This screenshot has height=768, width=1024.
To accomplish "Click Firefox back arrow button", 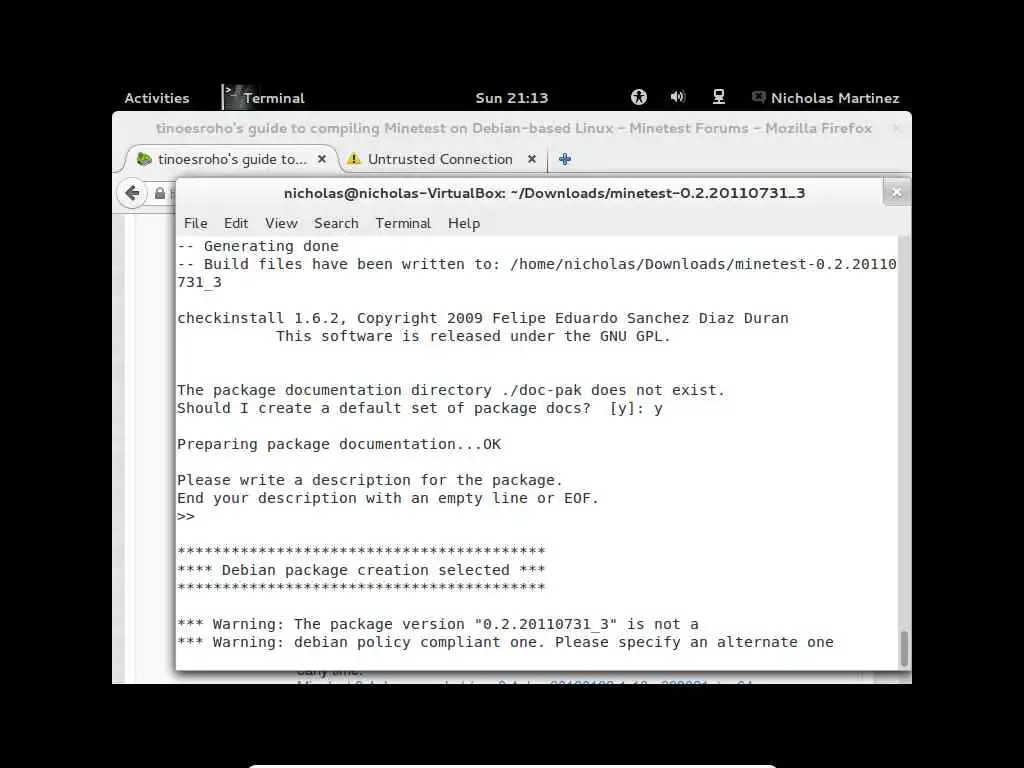I will (x=132, y=193).
